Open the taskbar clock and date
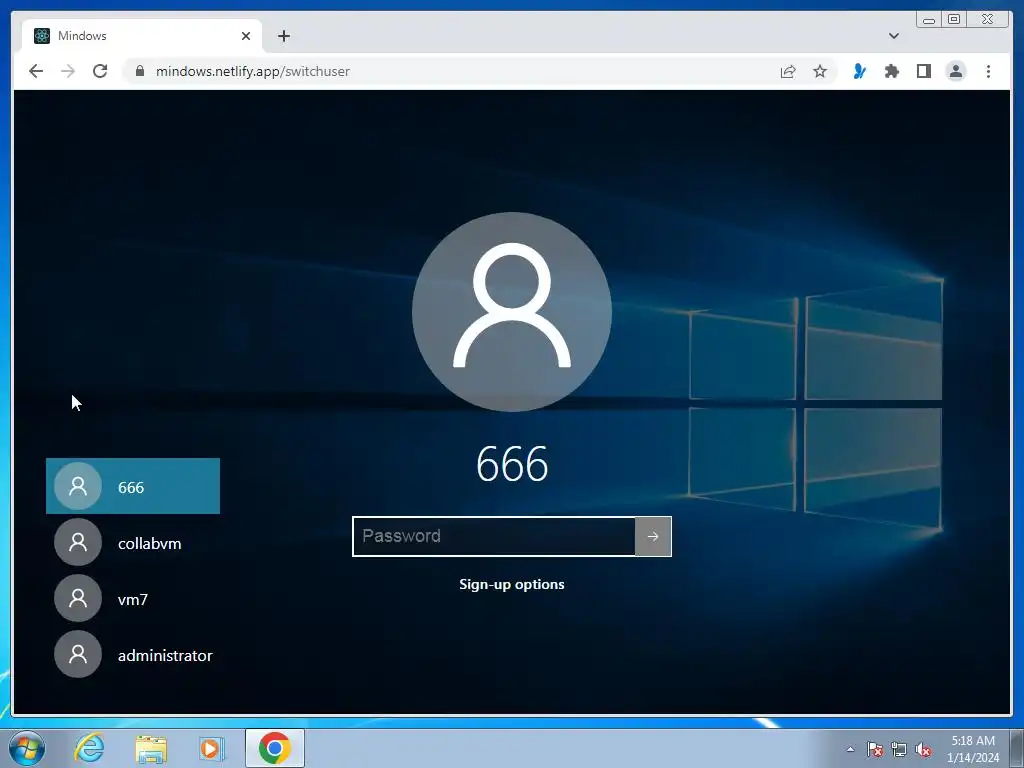 973,749
